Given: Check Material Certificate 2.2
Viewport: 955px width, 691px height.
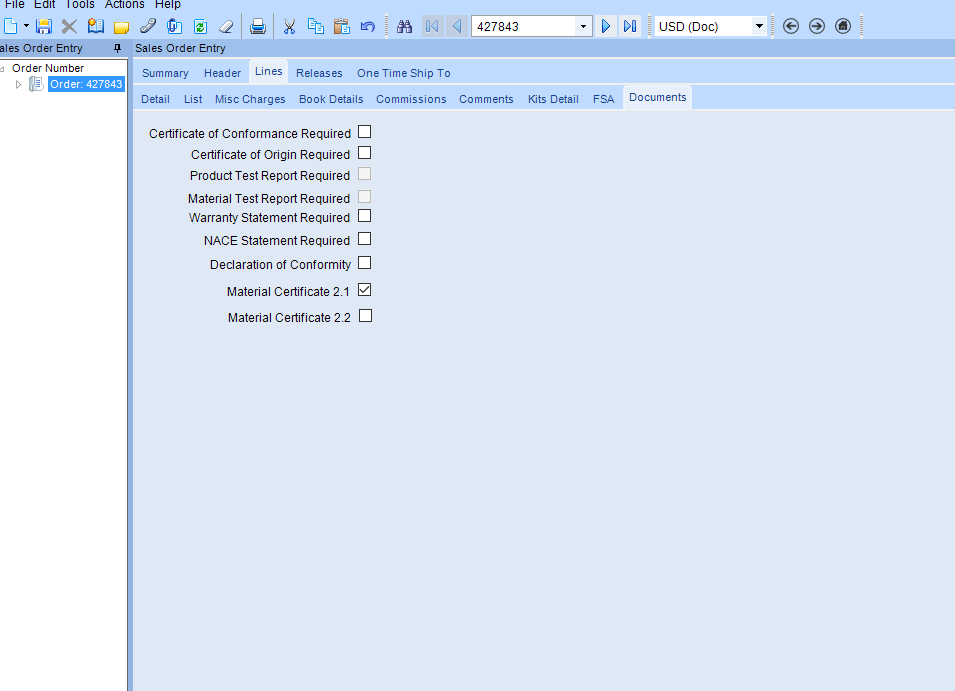Looking at the screenshot, I should pos(365,316).
